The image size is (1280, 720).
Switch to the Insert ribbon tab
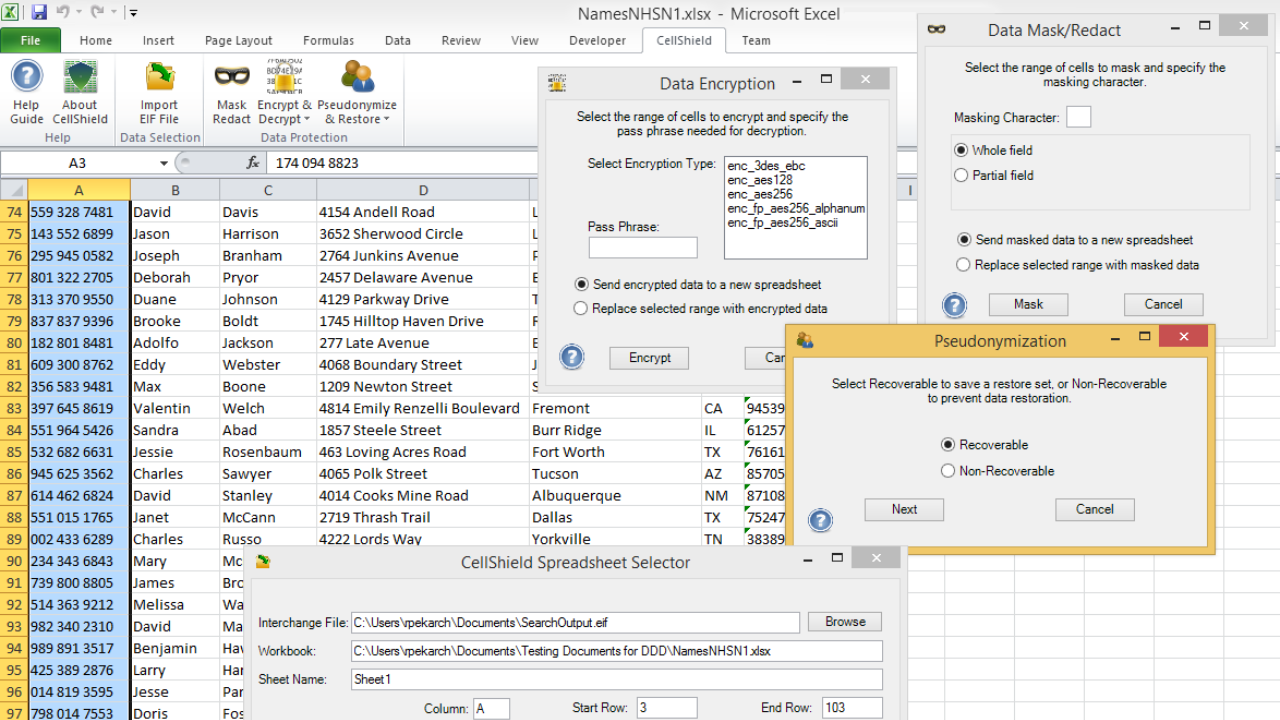point(158,41)
